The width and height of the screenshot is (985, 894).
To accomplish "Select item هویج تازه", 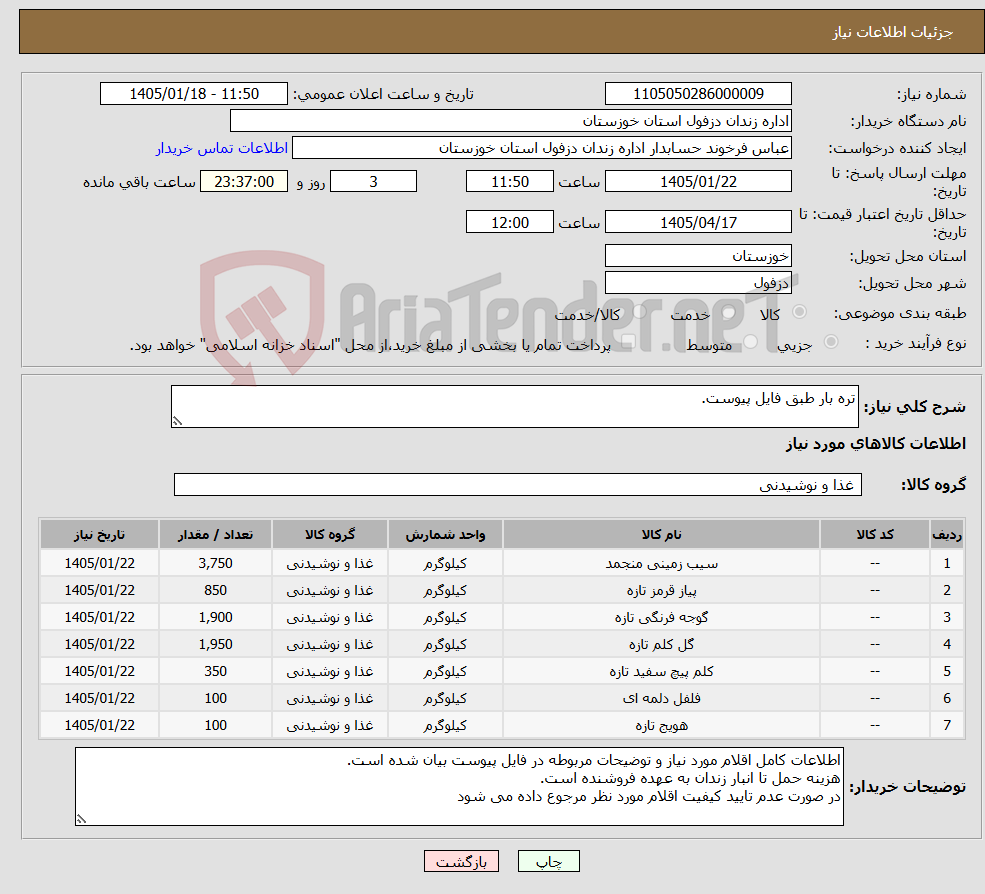I will pos(661,726).
